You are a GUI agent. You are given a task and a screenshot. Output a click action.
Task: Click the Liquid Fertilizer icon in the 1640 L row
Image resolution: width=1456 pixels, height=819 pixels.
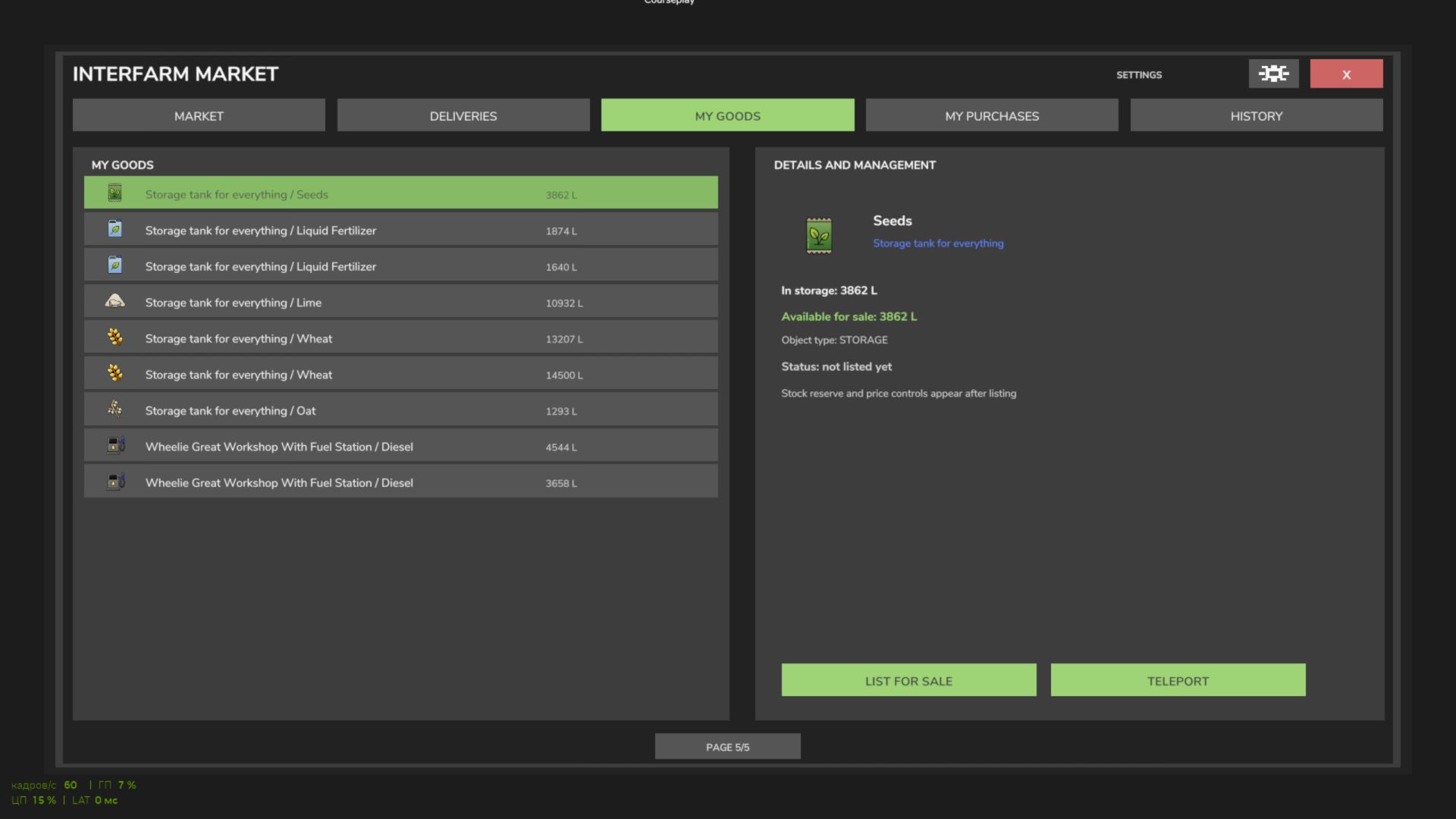[x=115, y=265]
